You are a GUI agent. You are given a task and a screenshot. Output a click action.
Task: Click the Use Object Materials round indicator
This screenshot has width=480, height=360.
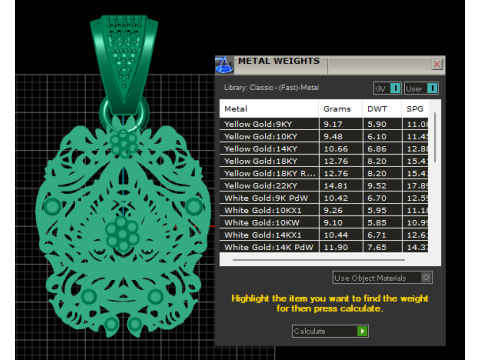click(426, 277)
